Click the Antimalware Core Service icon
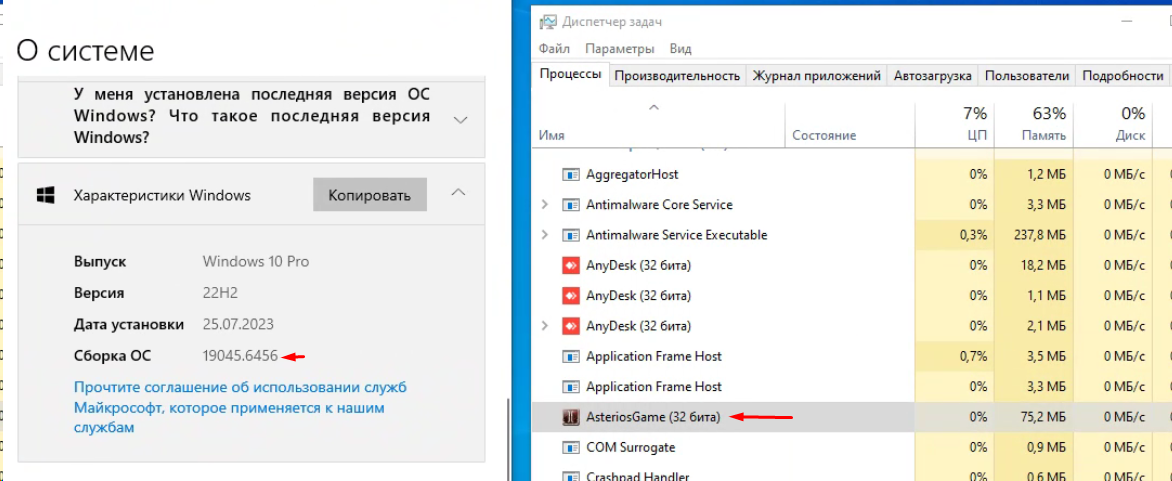This screenshot has width=1172, height=481. click(571, 205)
